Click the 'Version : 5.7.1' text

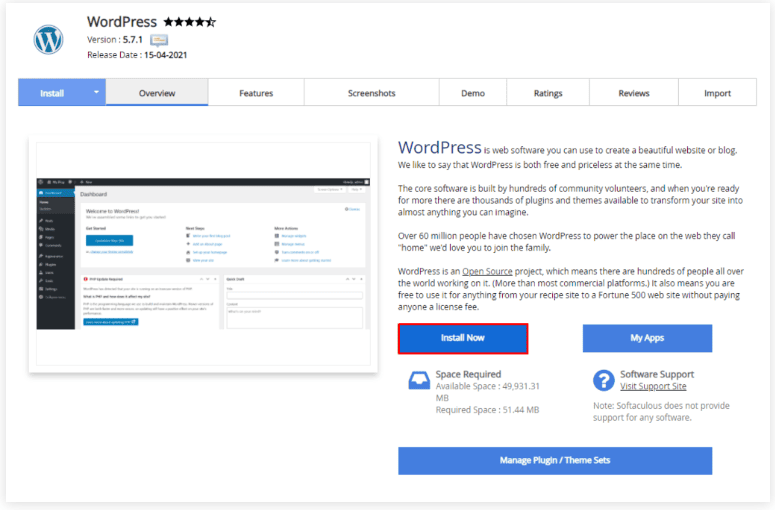click(x=115, y=40)
